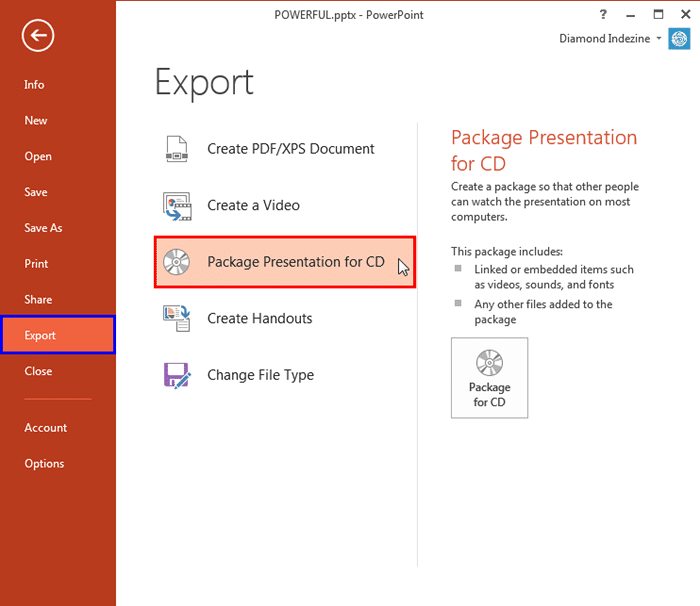This screenshot has width=700, height=606.
Task: Click the Create a Video filmstrip icon
Action: click(x=177, y=206)
